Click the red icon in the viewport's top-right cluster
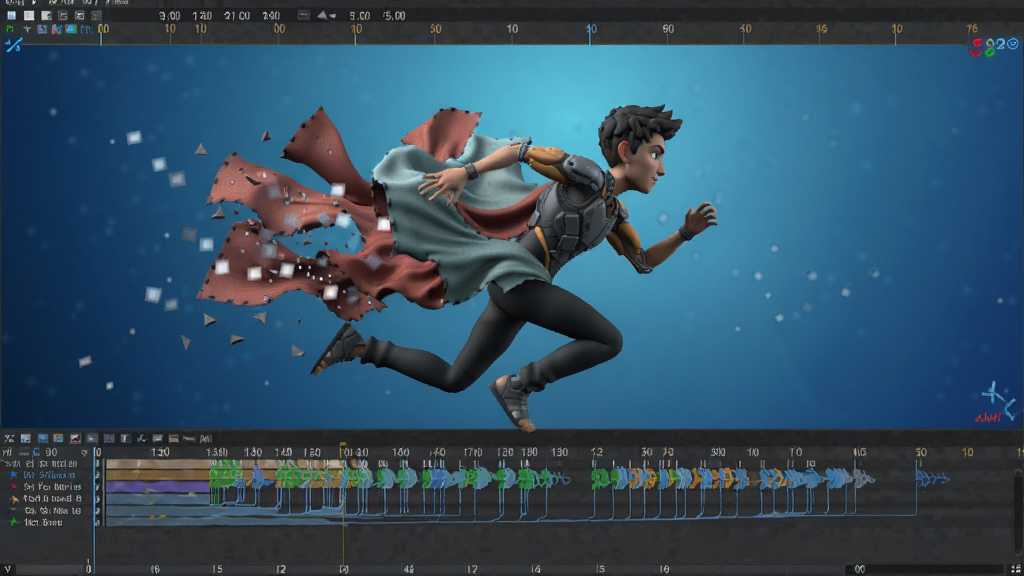 coord(976,47)
